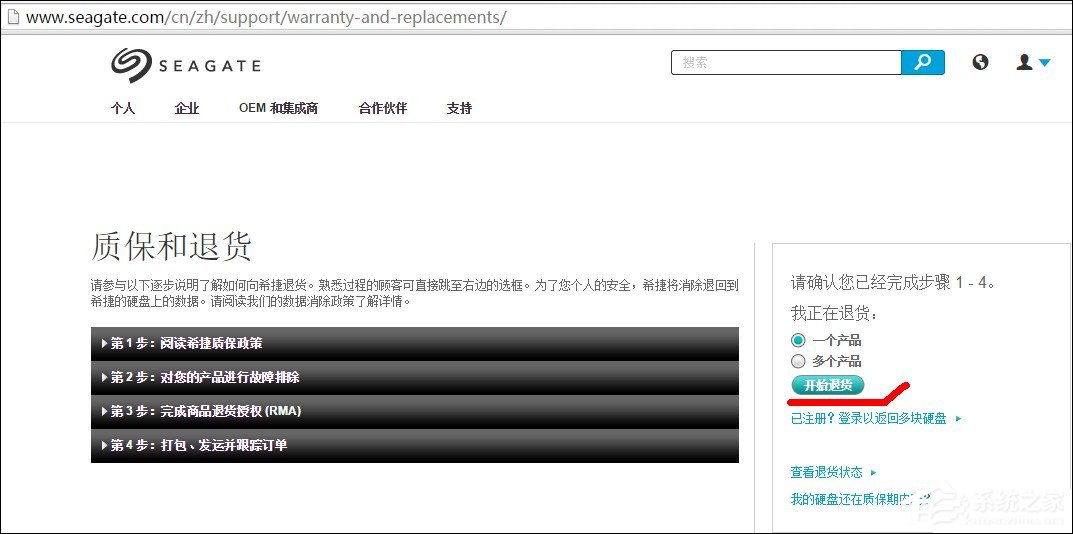Click into the 搜索 search field
Viewport: 1073px width, 534px height.
(x=785, y=62)
